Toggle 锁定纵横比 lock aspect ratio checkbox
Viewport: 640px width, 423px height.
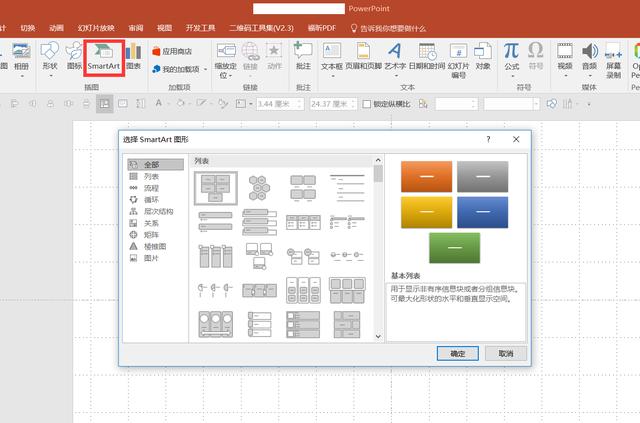(367, 104)
